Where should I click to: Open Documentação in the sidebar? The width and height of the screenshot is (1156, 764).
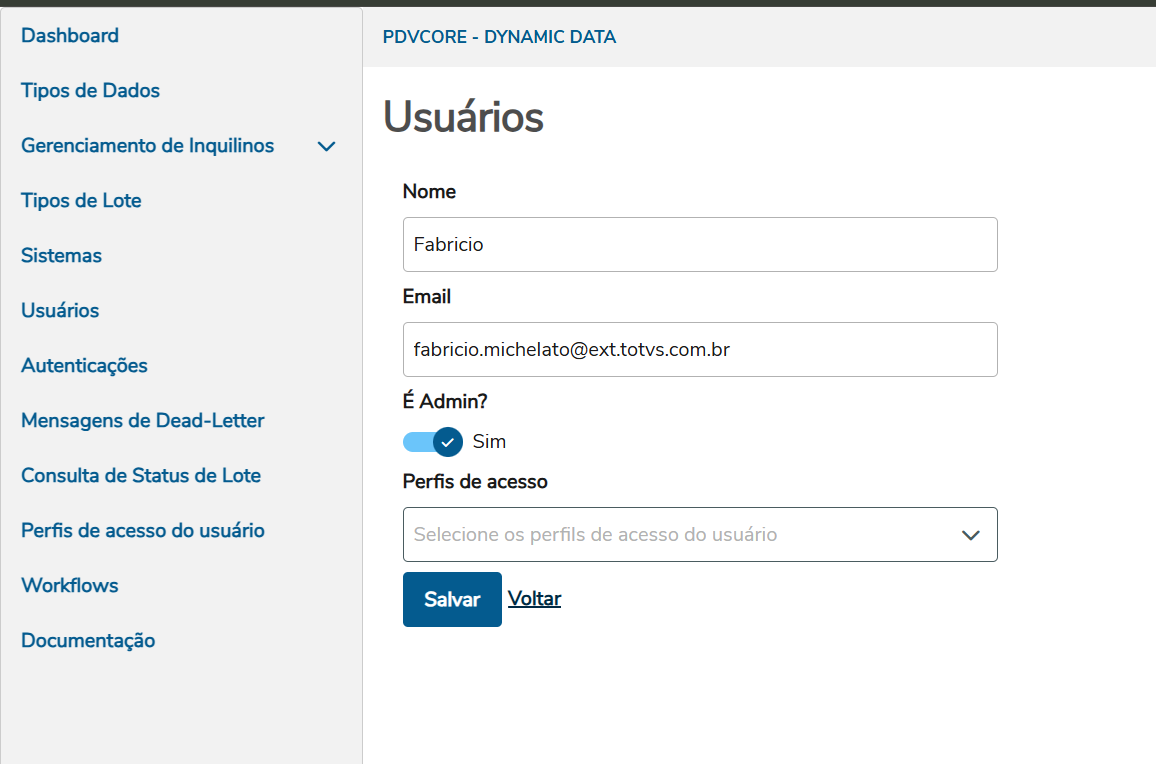(88, 641)
